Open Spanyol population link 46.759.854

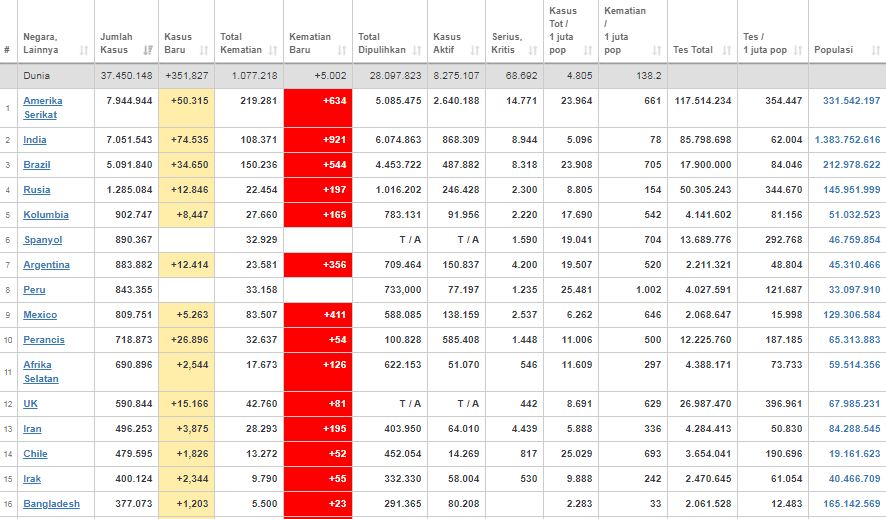click(x=854, y=239)
